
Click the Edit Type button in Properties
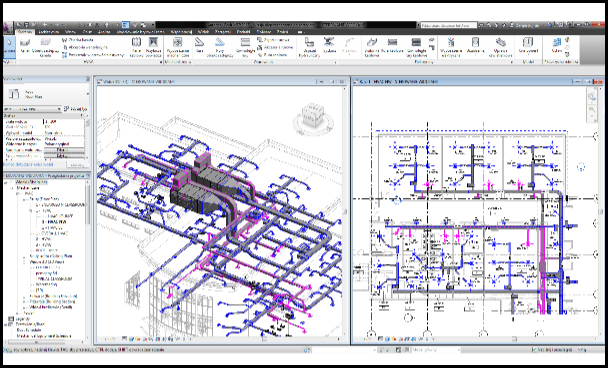[x=76, y=109]
